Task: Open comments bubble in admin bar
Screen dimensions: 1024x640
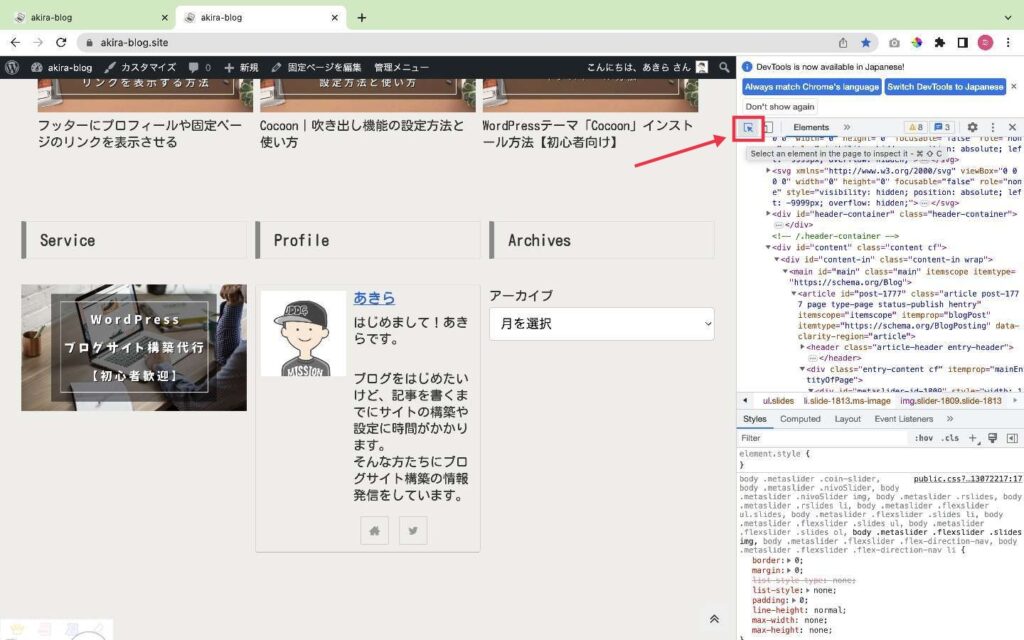Action: click(x=199, y=67)
